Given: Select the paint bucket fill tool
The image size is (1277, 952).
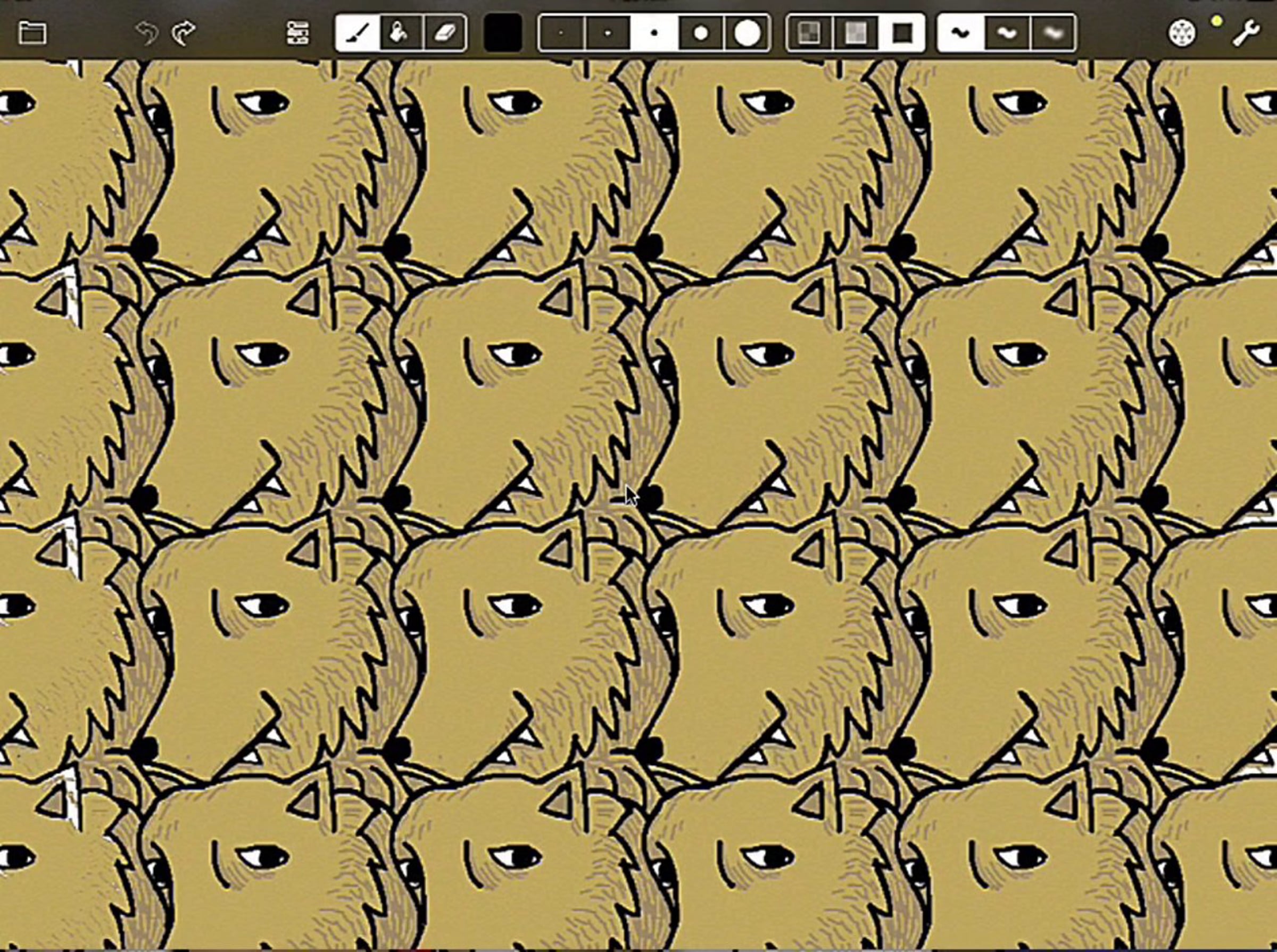Looking at the screenshot, I should [401, 33].
